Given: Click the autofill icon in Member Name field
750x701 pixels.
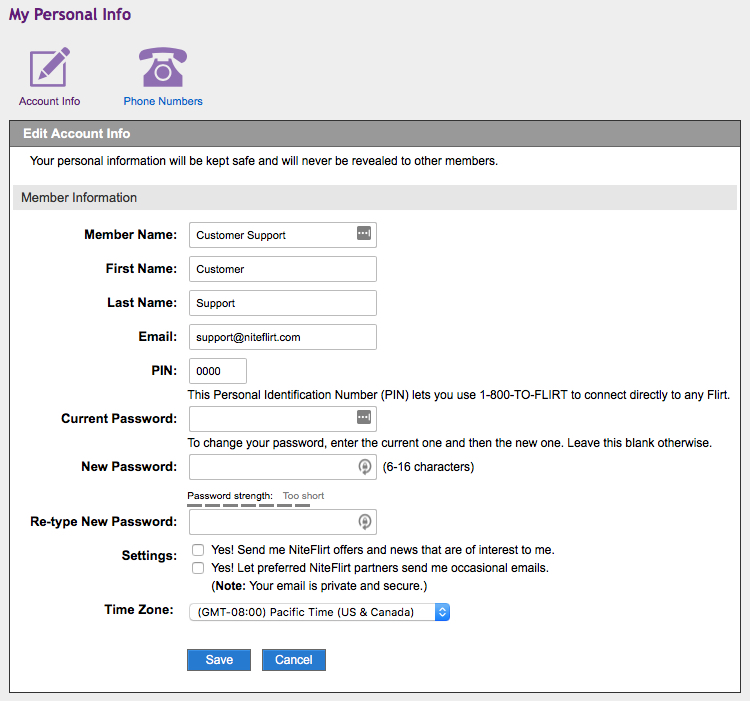Looking at the screenshot, I should pyautogui.click(x=364, y=233).
